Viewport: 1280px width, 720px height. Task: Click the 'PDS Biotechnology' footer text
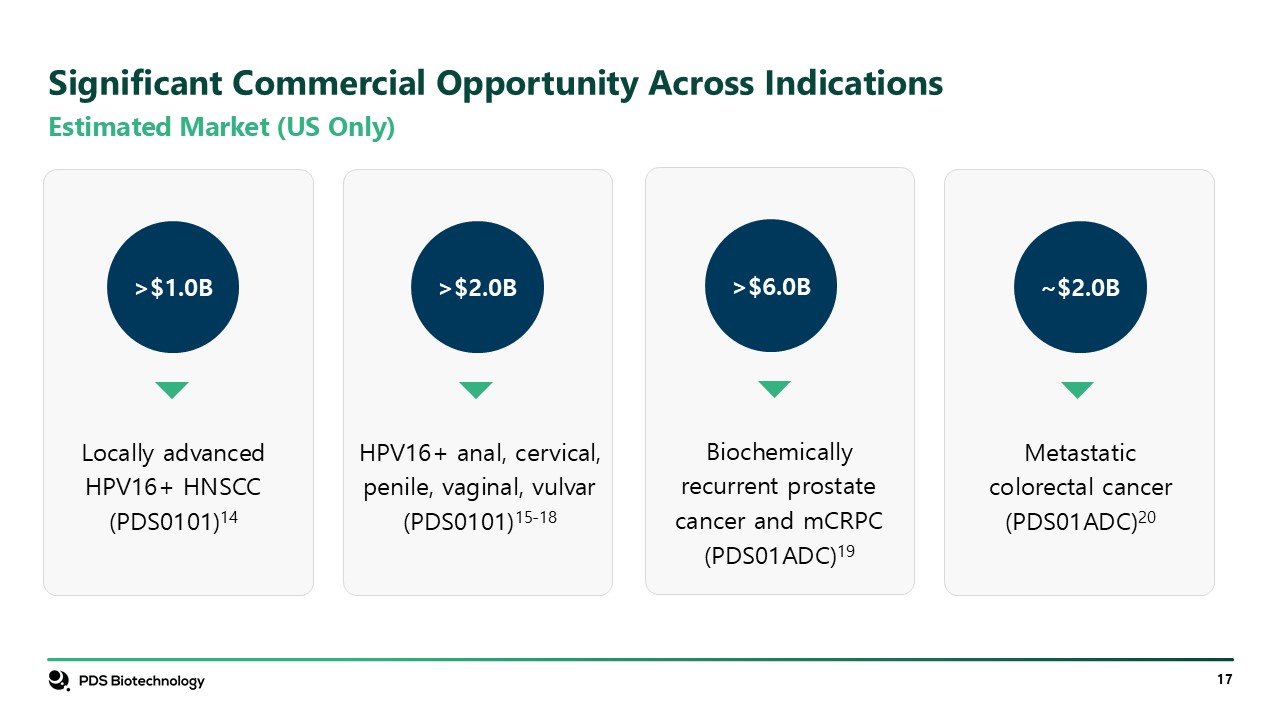coord(141,681)
